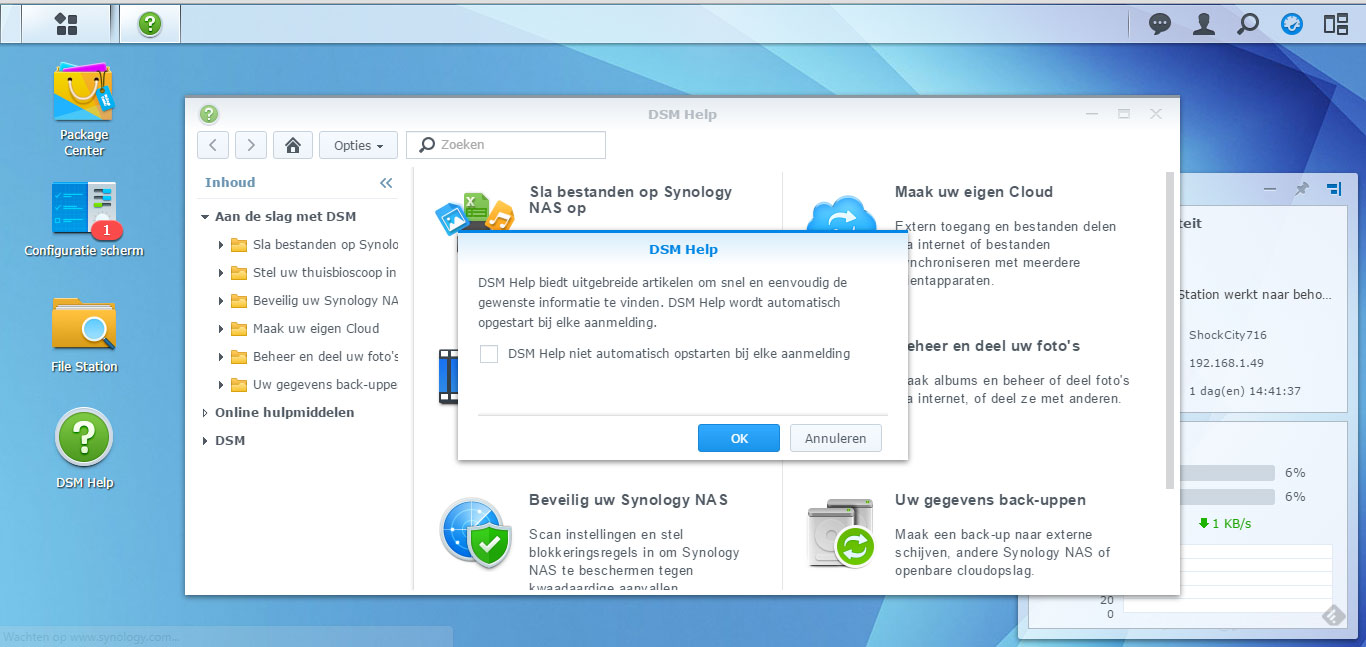Maximize the DSM Help window

[1124, 114]
